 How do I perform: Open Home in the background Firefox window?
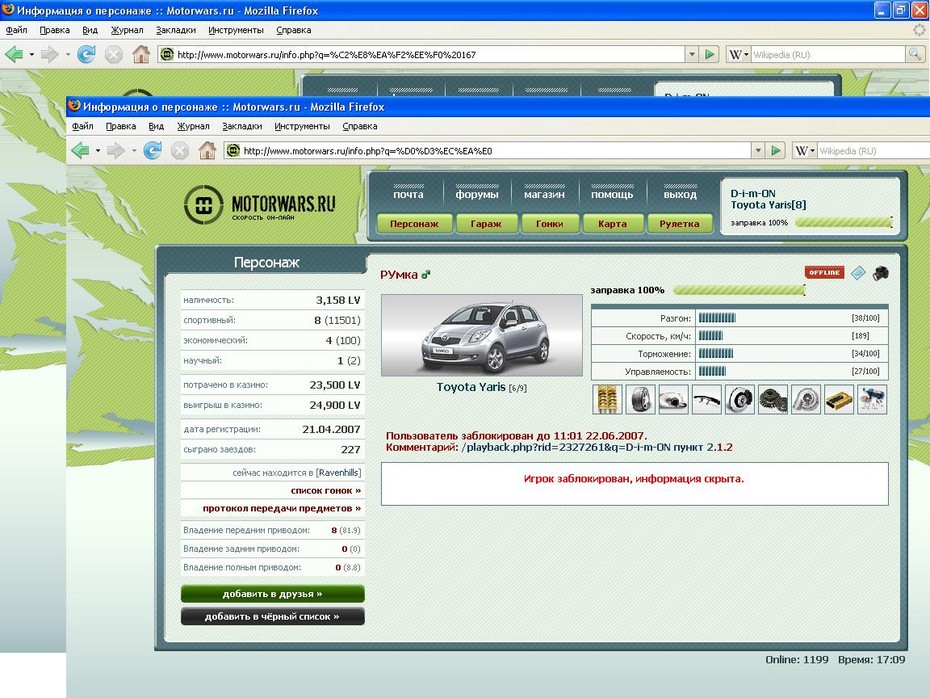141,55
